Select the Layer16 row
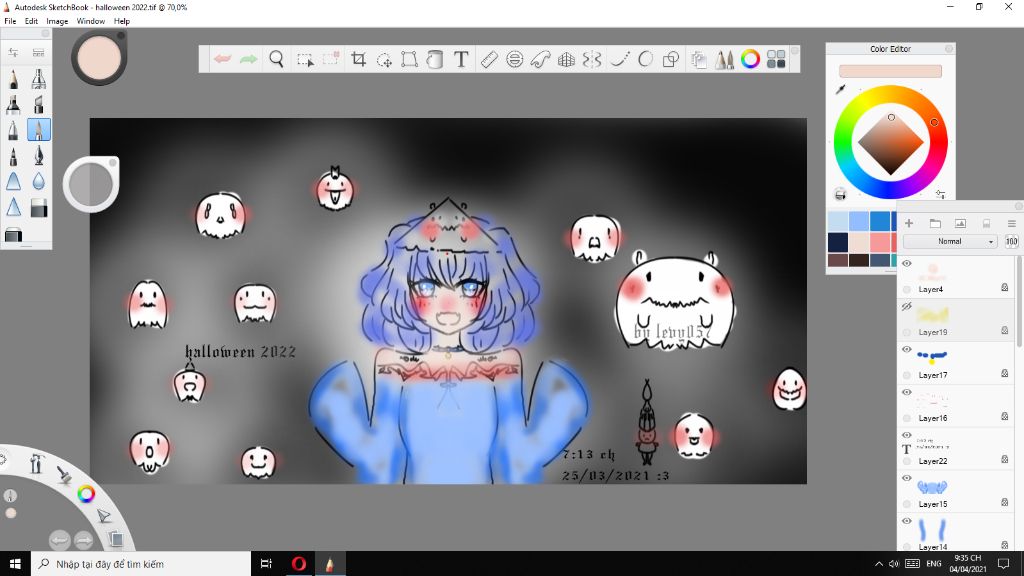The height and width of the screenshot is (576, 1024). [957, 406]
